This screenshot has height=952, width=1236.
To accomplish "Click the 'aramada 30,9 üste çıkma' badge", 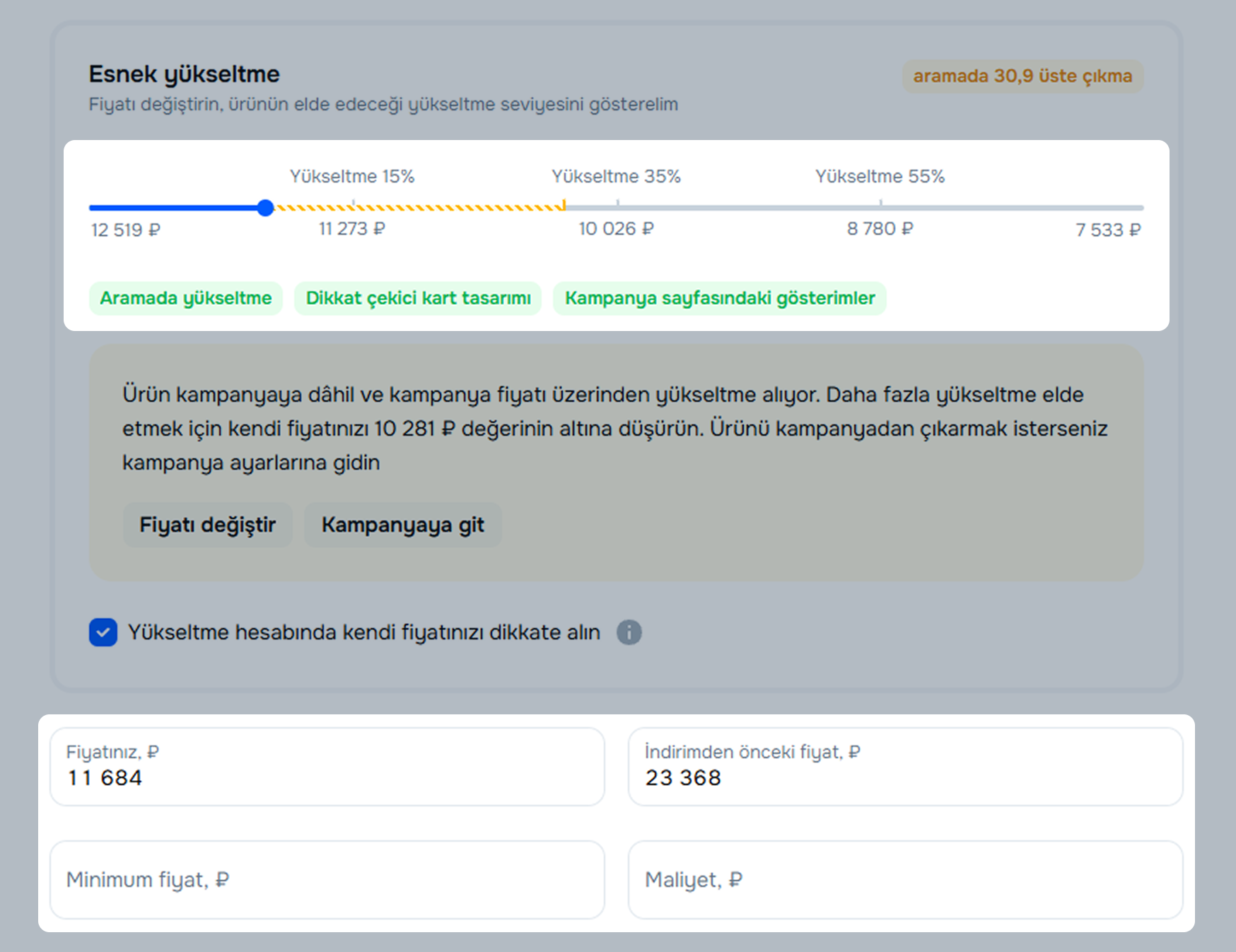I will pos(1022,76).
